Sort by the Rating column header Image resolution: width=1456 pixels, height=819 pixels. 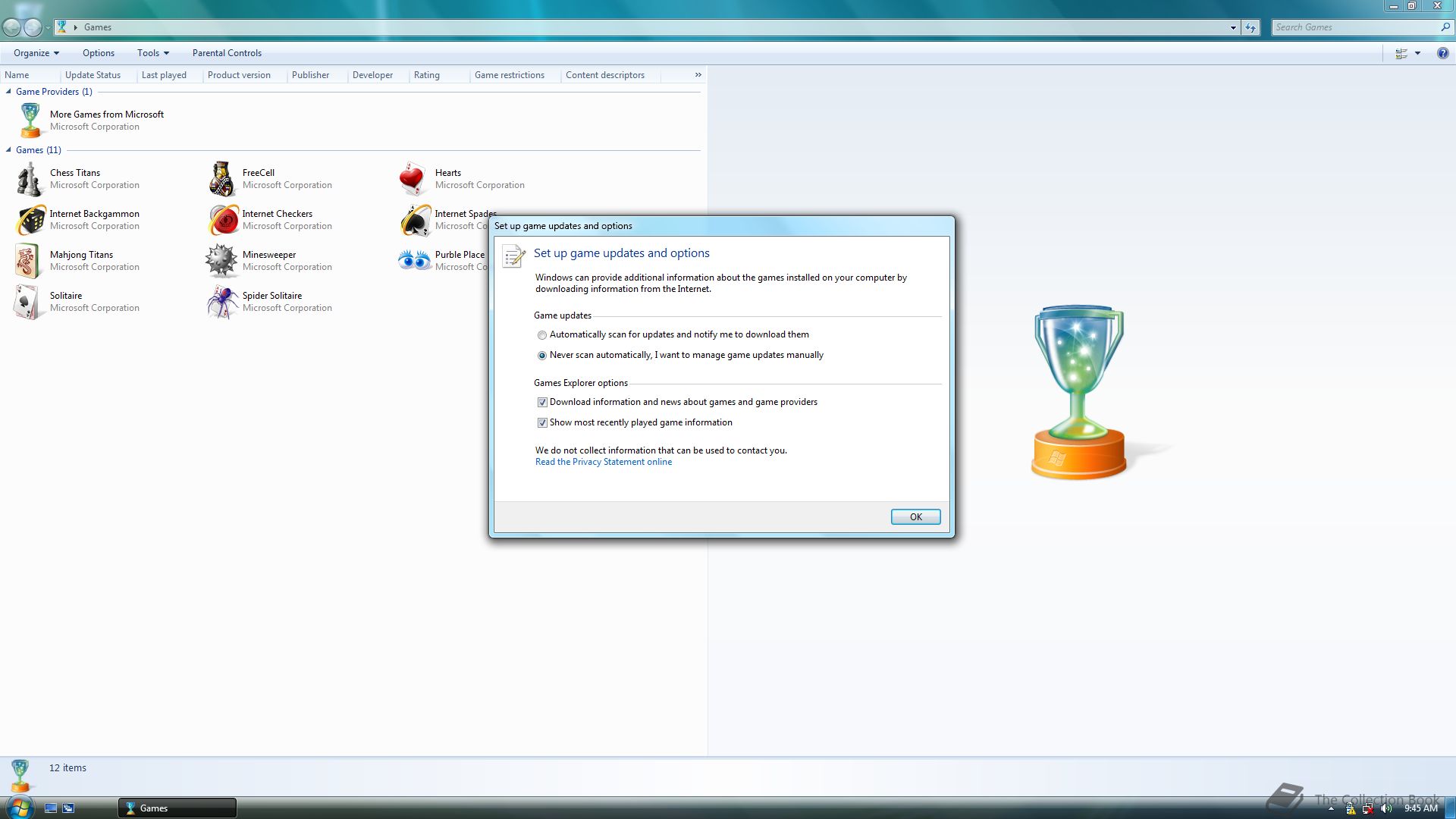click(x=439, y=75)
